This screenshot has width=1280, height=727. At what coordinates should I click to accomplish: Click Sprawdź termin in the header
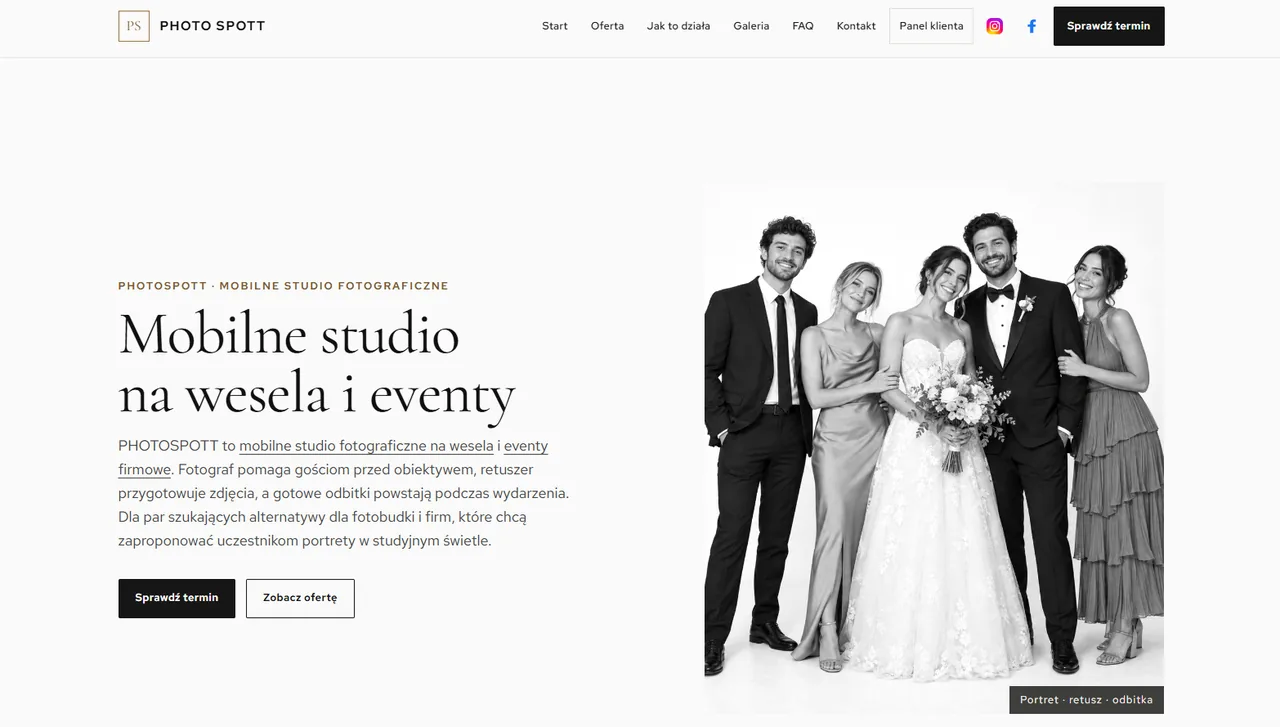1109,26
